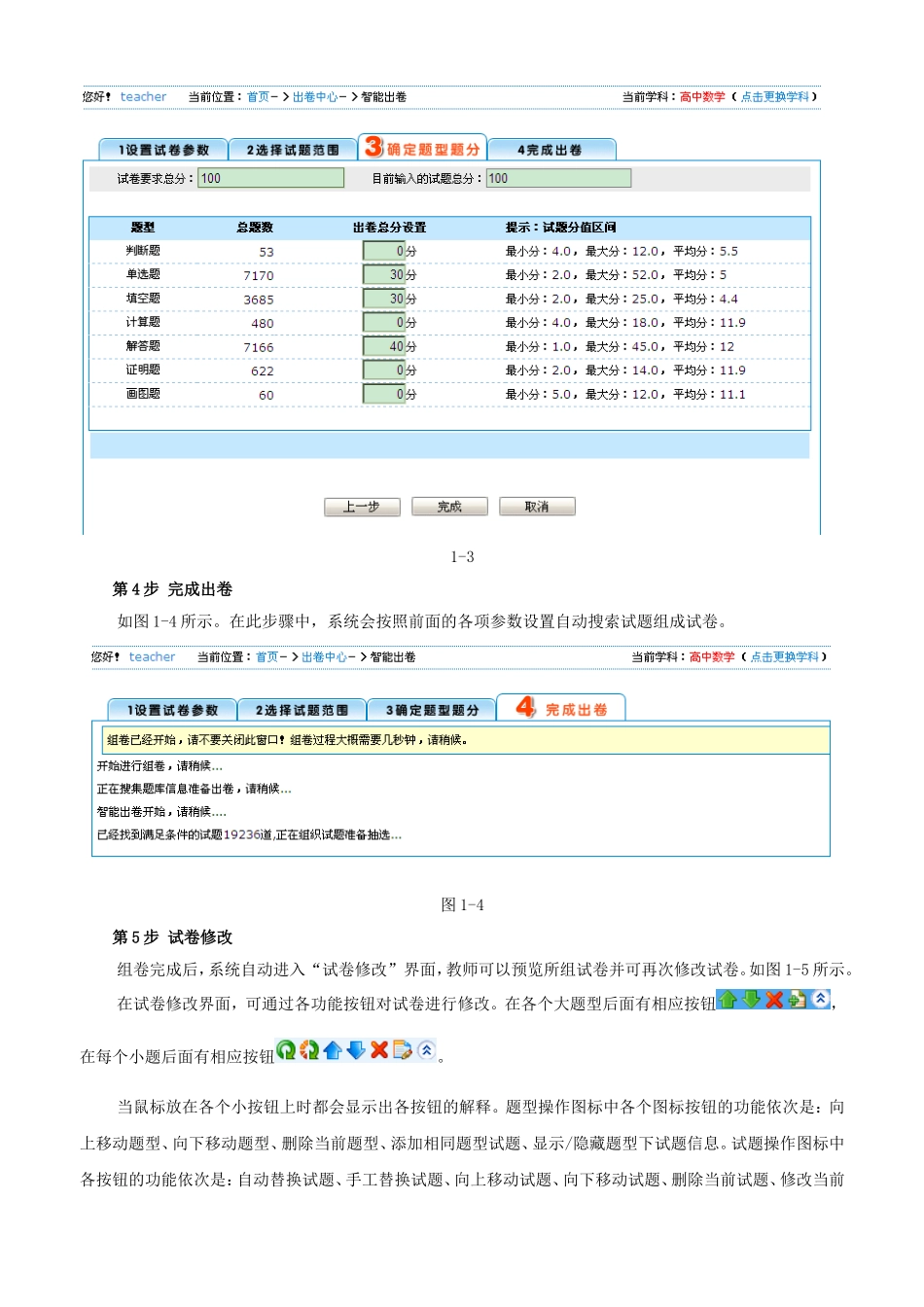Follow the 出卷中心 link in the lower breadcrumb
924x1307 pixels.
pyautogui.click(x=325, y=657)
